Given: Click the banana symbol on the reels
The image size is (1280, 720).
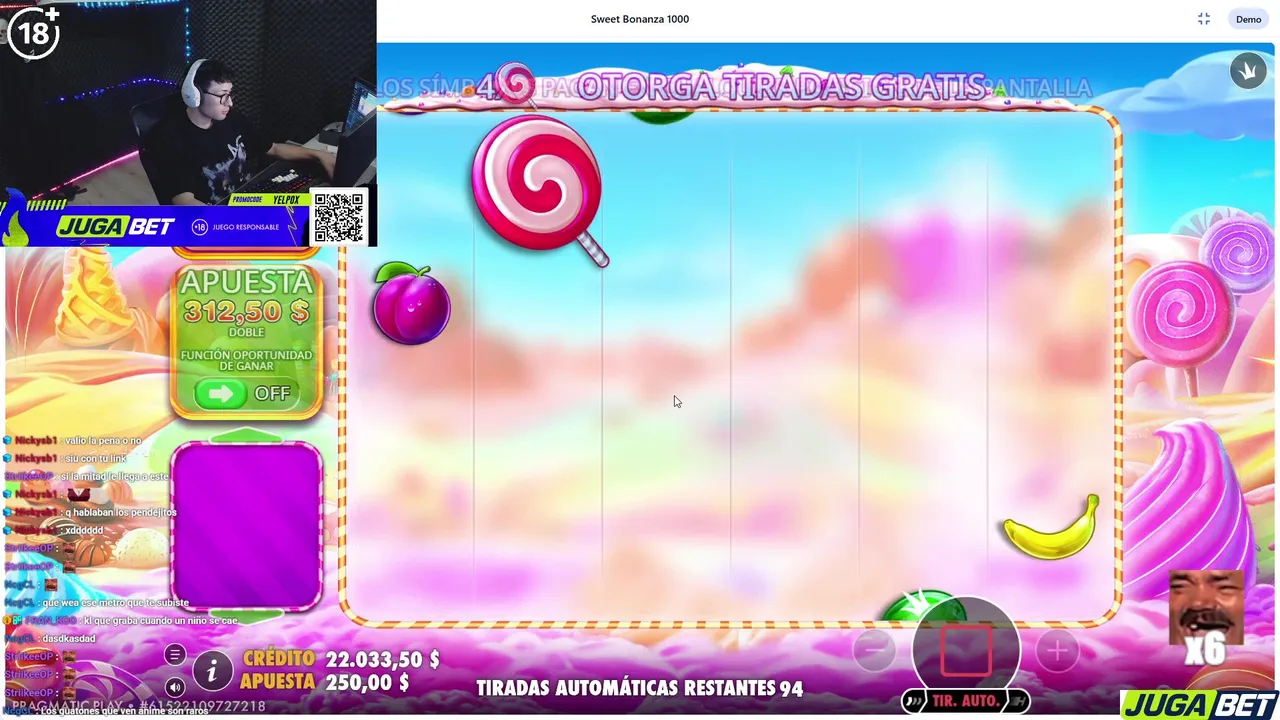Looking at the screenshot, I should [x=1051, y=527].
